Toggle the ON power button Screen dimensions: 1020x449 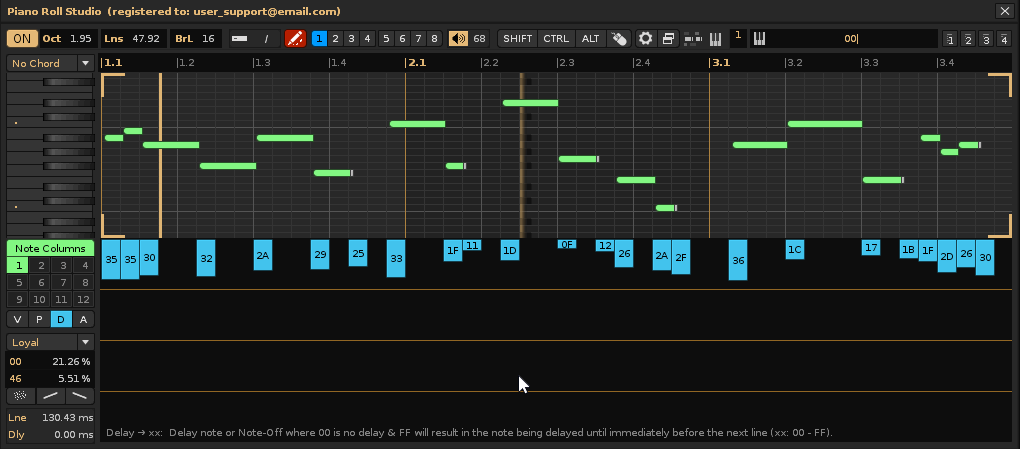[x=21, y=39]
